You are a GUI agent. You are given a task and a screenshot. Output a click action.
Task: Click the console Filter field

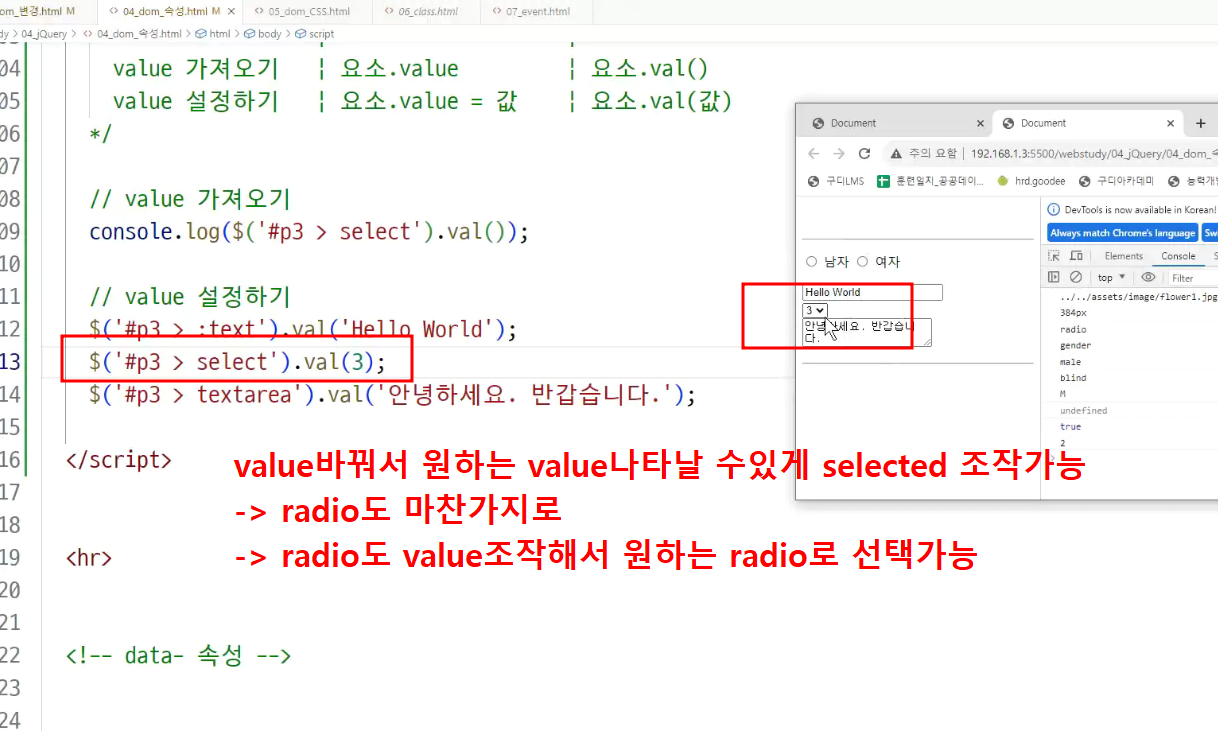tap(1192, 278)
